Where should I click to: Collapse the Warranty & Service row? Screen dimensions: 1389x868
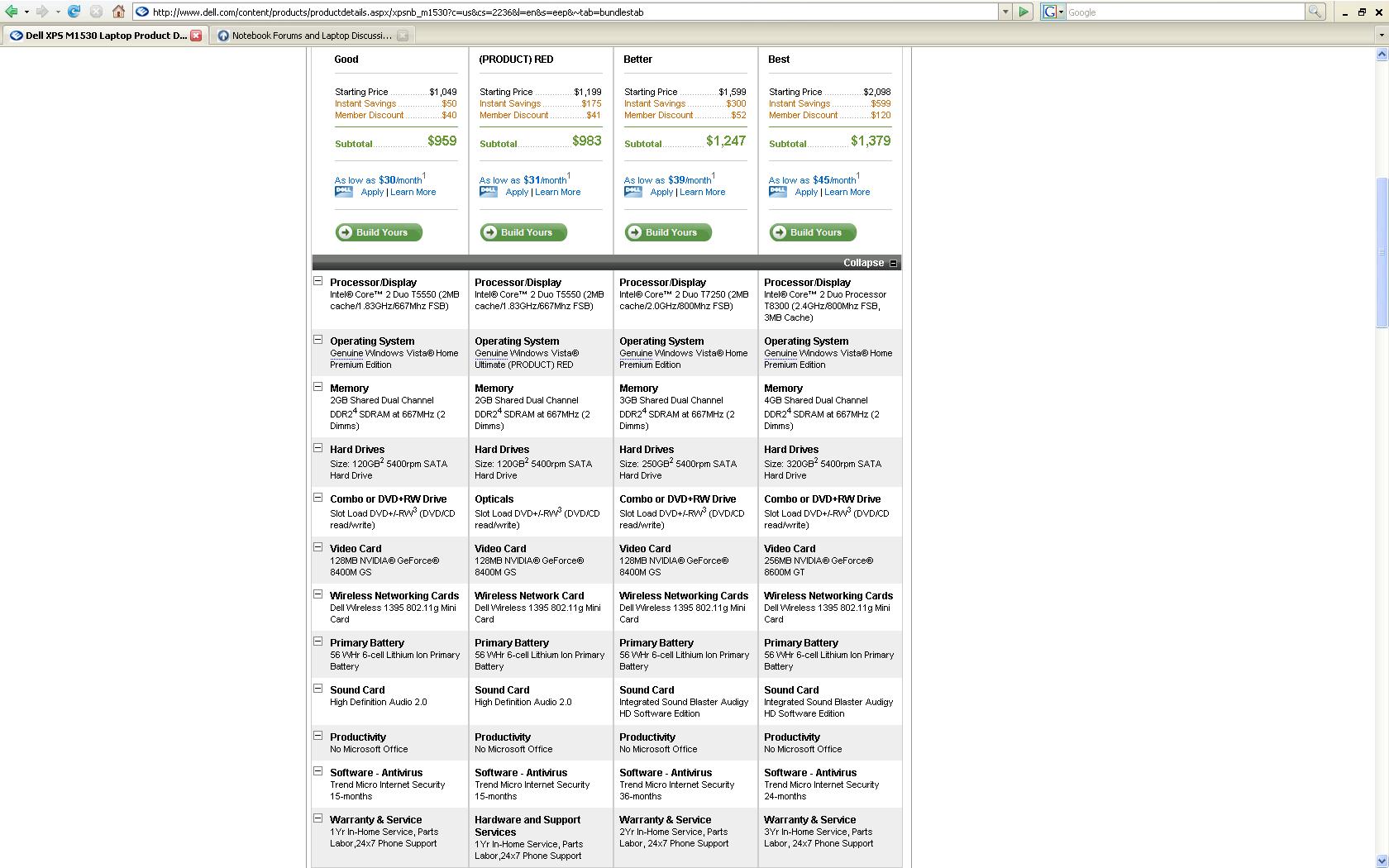(x=317, y=818)
